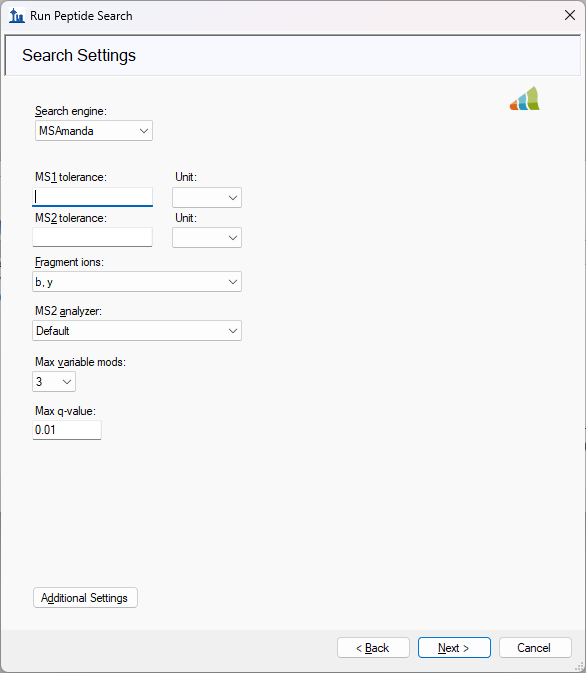Image resolution: width=586 pixels, height=673 pixels.
Task: Go to previous step with Back button
Action: [373, 647]
